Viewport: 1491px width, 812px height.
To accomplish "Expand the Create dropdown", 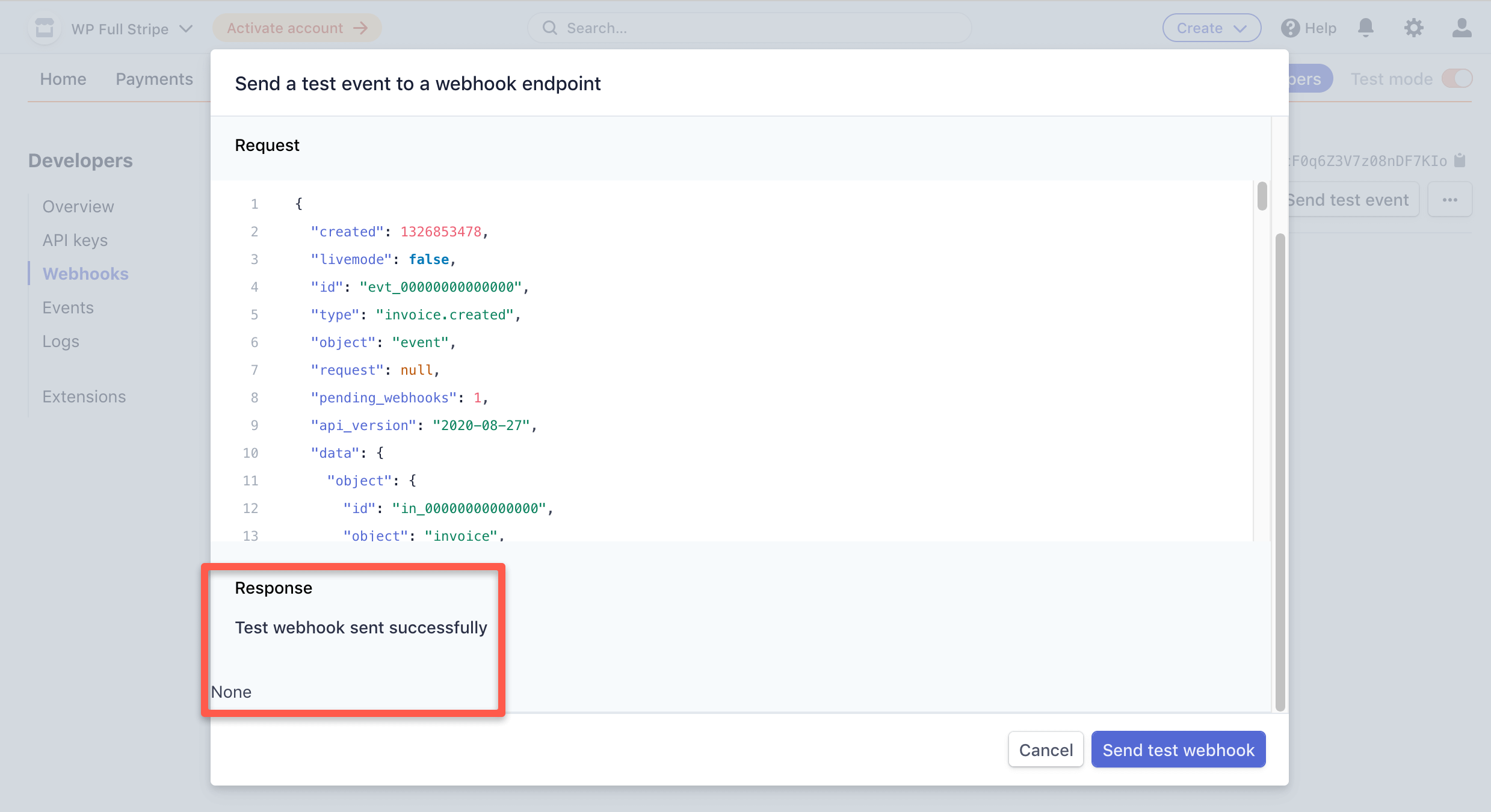I will [x=1211, y=27].
